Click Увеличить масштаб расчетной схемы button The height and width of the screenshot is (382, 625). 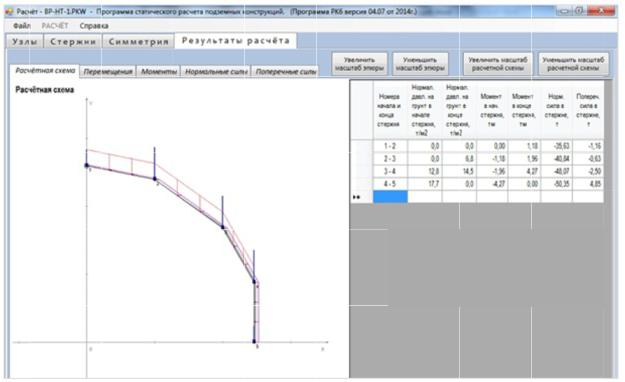tap(497, 64)
